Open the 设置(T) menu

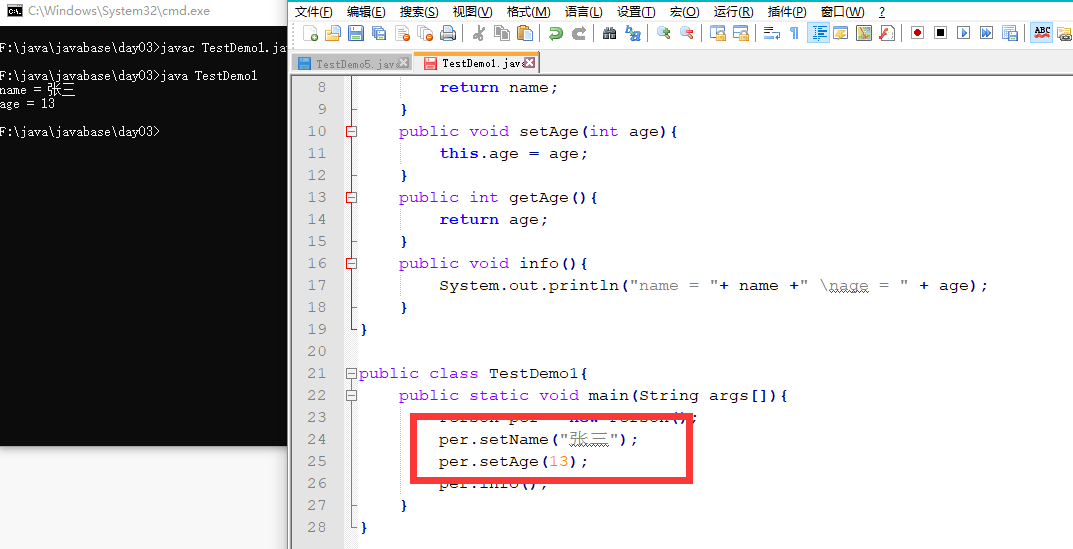click(x=636, y=12)
